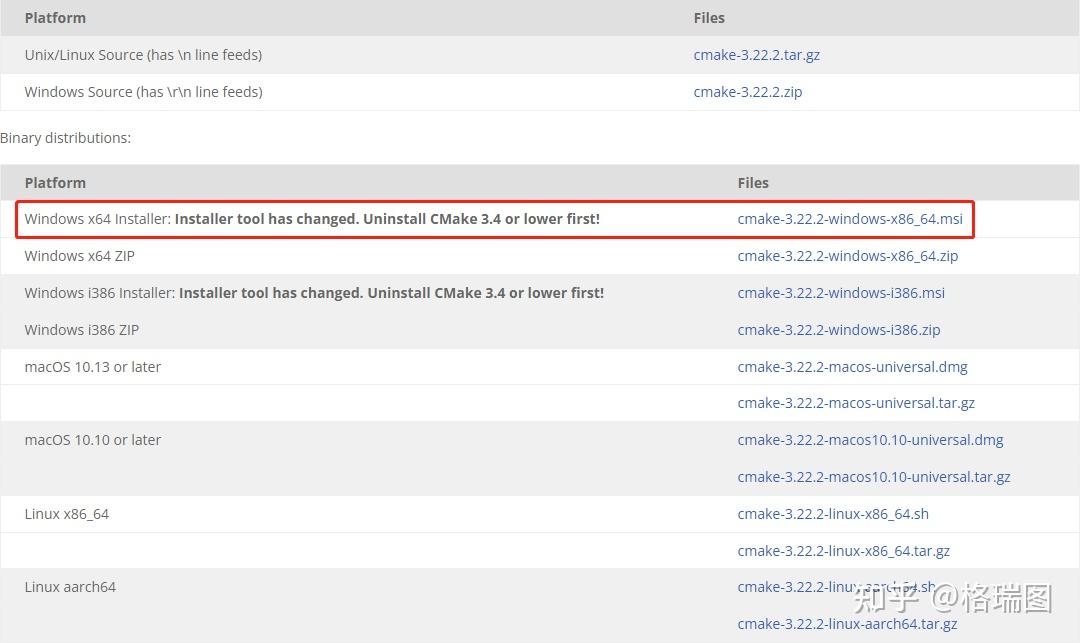The width and height of the screenshot is (1081, 643).
Task: Download cmake-3.22.2.zip Windows source
Action: 747,92
